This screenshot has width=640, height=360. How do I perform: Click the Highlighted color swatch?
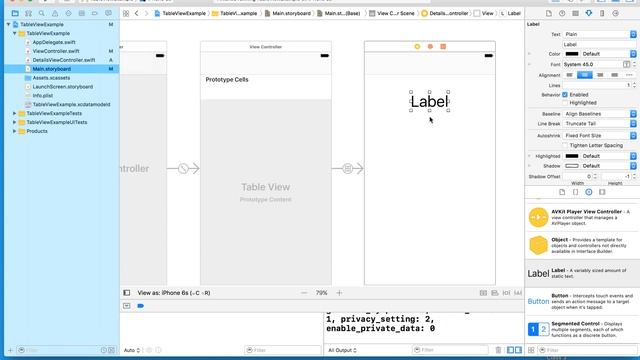pyautogui.click(x=572, y=156)
